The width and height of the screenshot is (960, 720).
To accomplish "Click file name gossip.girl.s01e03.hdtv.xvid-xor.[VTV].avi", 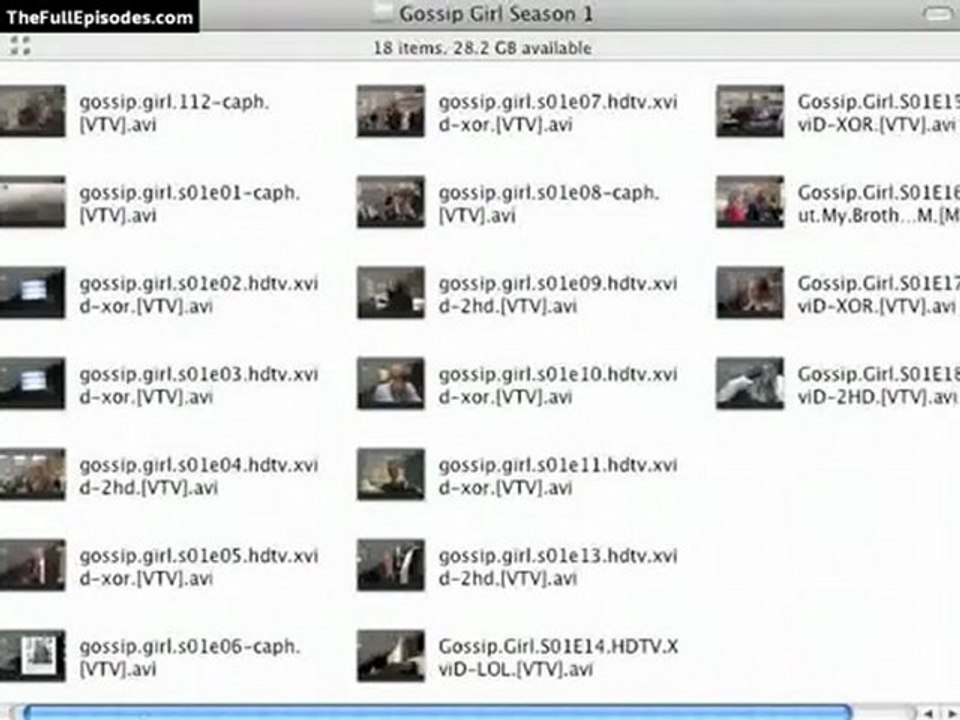I will (x=199, y=385).
